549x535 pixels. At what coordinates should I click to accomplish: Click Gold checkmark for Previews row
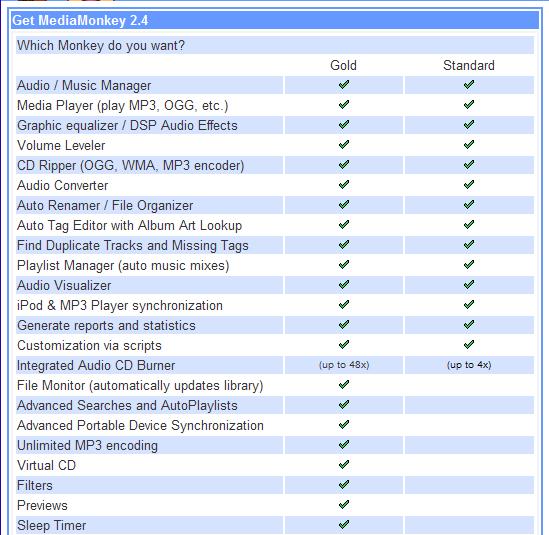344,505
